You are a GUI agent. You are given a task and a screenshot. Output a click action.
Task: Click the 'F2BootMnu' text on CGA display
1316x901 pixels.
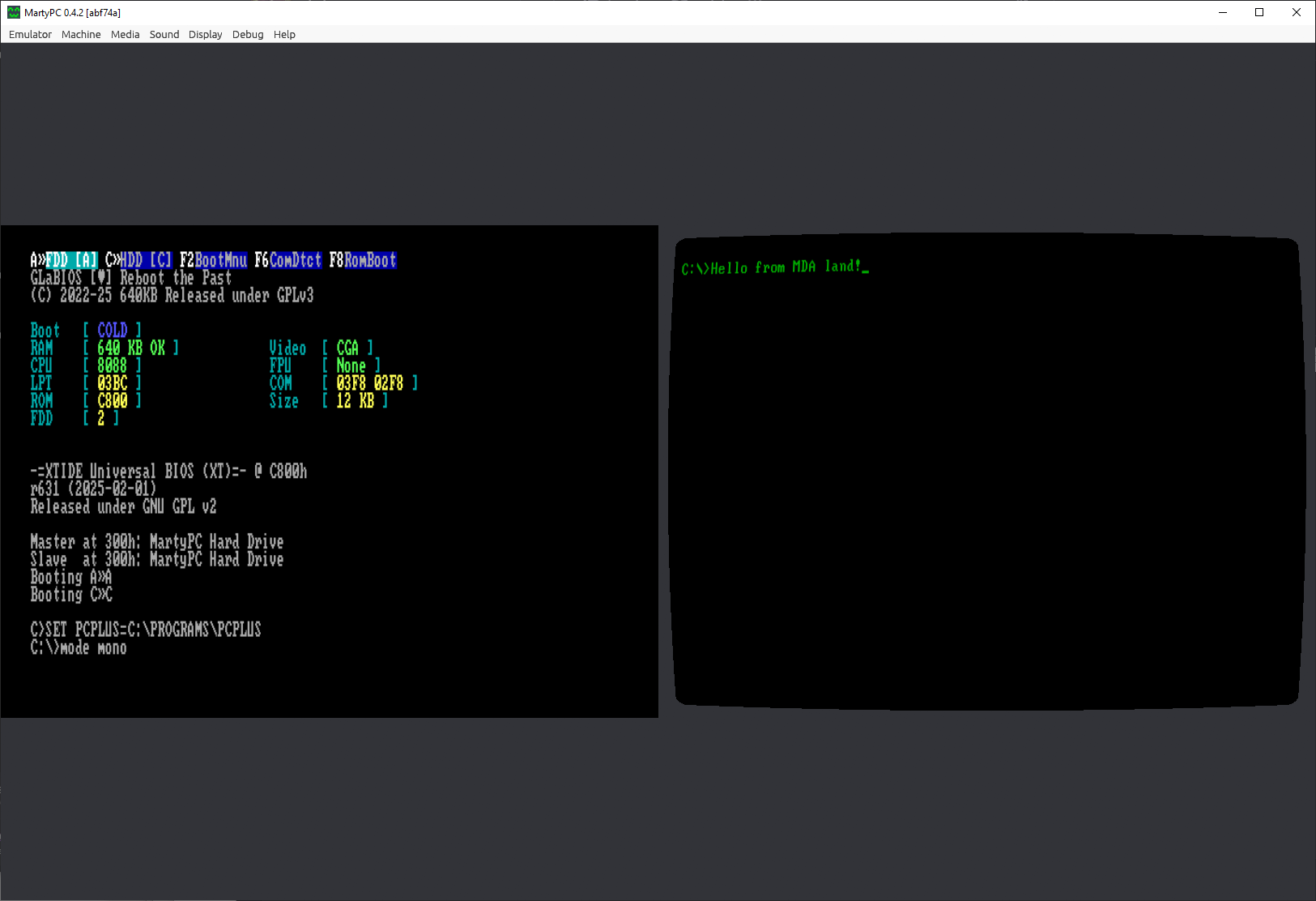[x=213, y=260]
